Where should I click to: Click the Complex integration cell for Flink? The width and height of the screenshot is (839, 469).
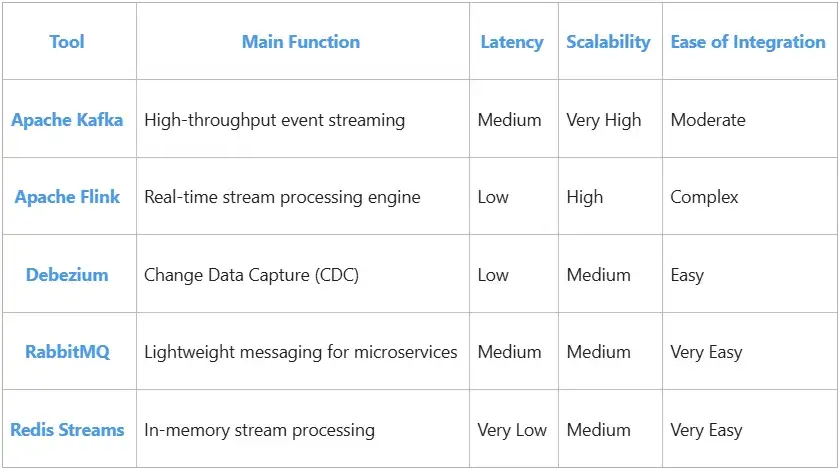pos(704,197)
